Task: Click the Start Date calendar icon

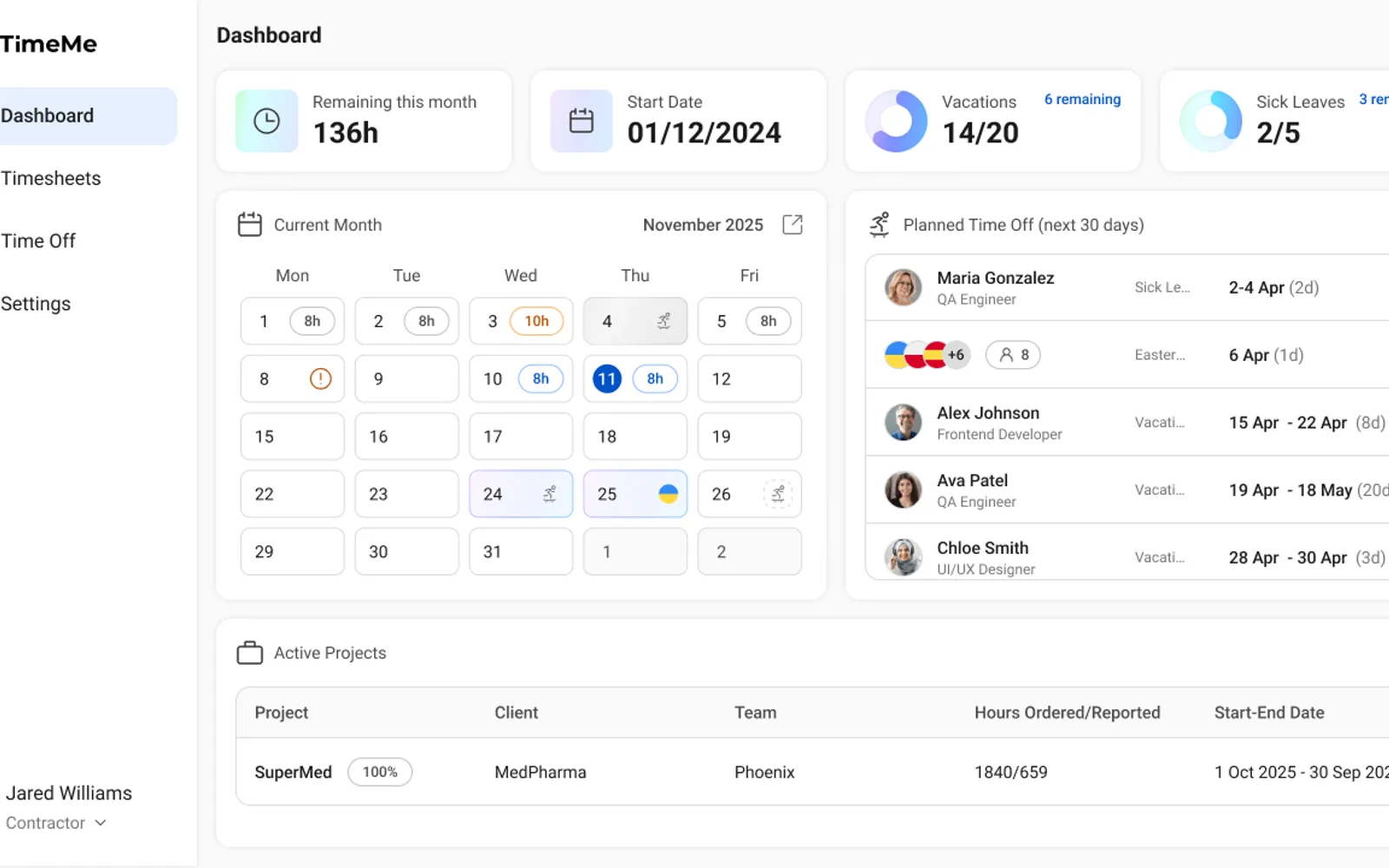Action: click(581, 121)
